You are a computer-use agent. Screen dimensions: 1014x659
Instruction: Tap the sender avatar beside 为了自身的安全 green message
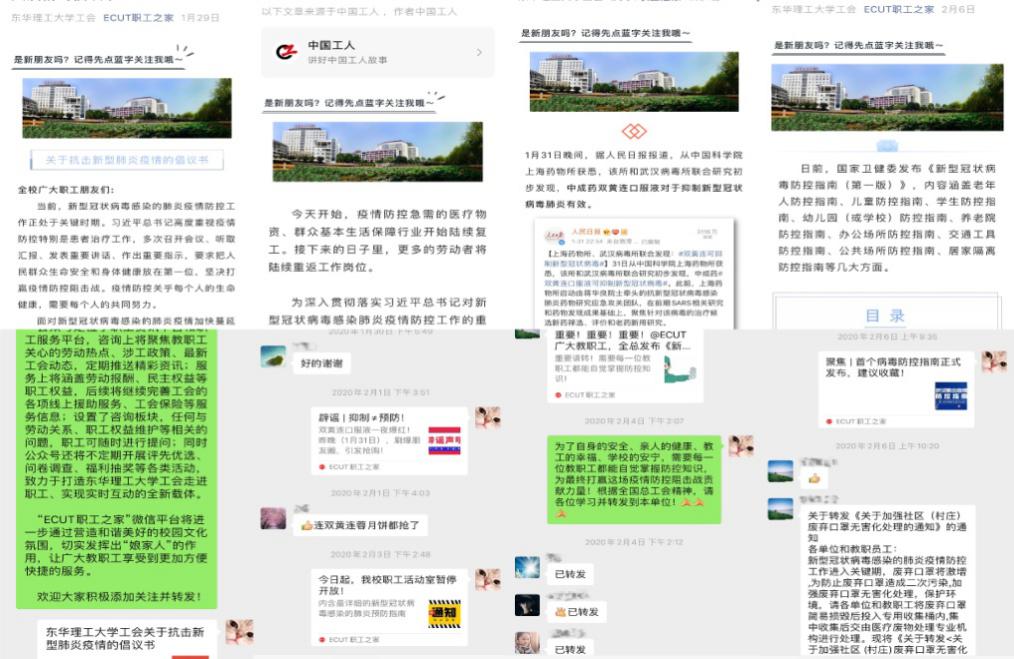click(x=740, y=446)
